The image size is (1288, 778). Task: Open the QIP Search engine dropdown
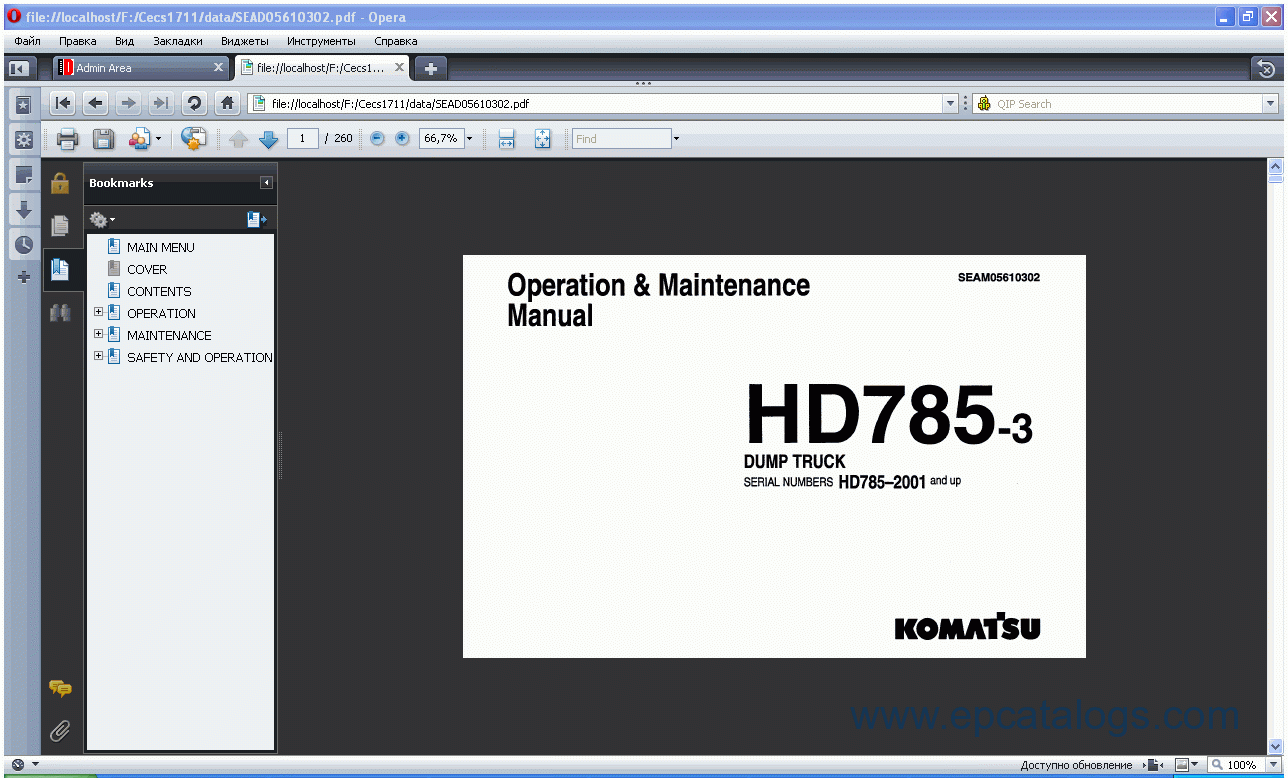[x=1271, y=103]
